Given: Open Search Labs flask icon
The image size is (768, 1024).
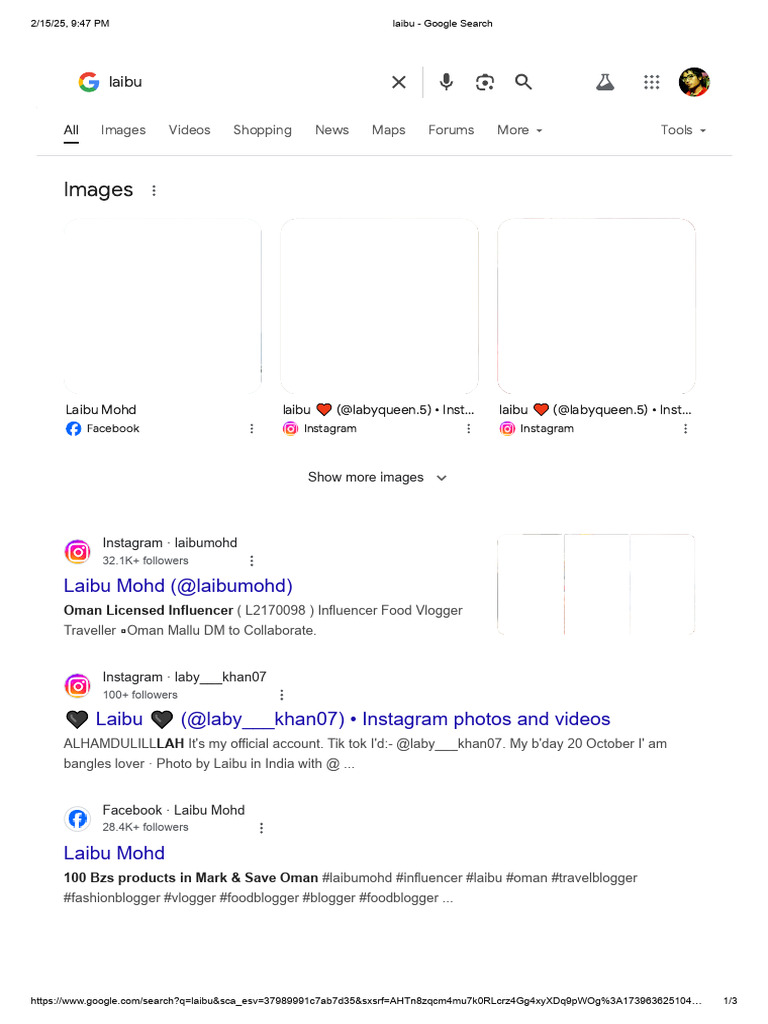Looking at the screenshot, I should [x=605, y=82].
